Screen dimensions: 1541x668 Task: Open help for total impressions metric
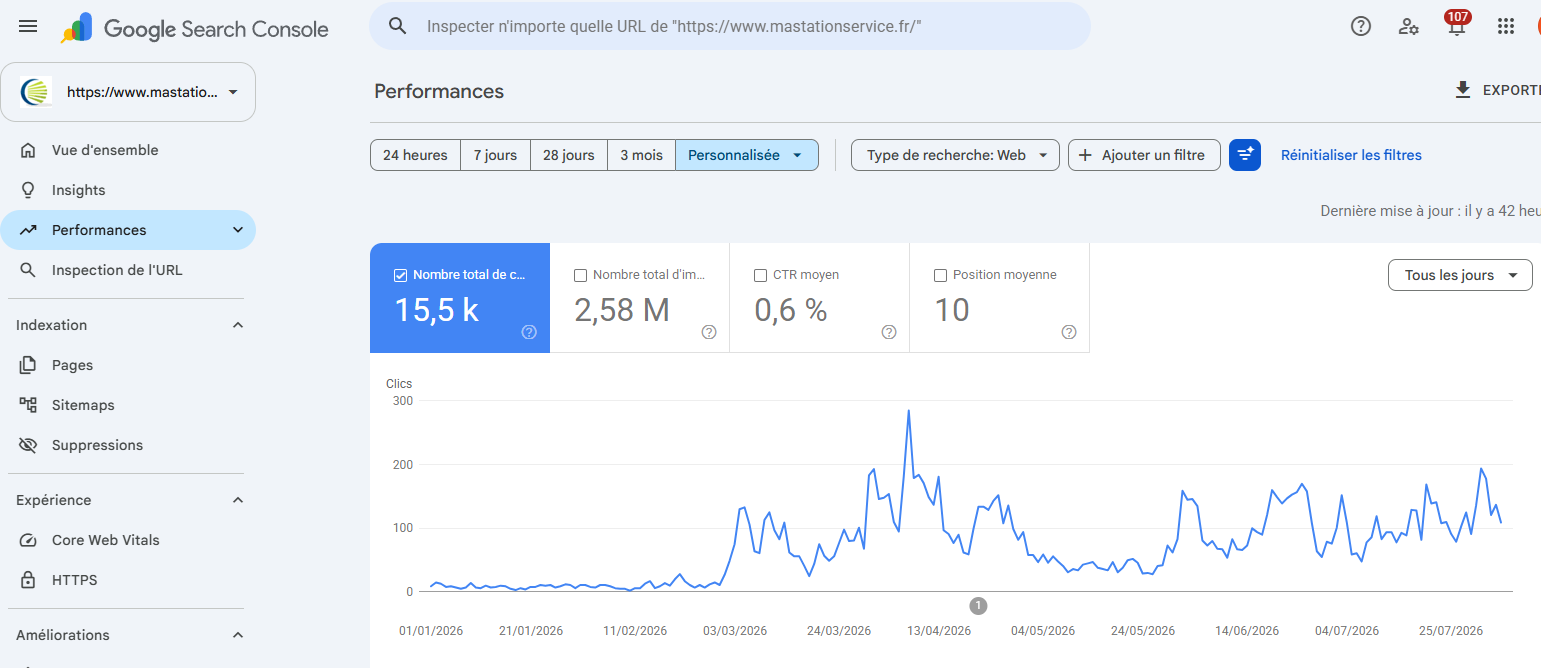(x=709, y=332)
